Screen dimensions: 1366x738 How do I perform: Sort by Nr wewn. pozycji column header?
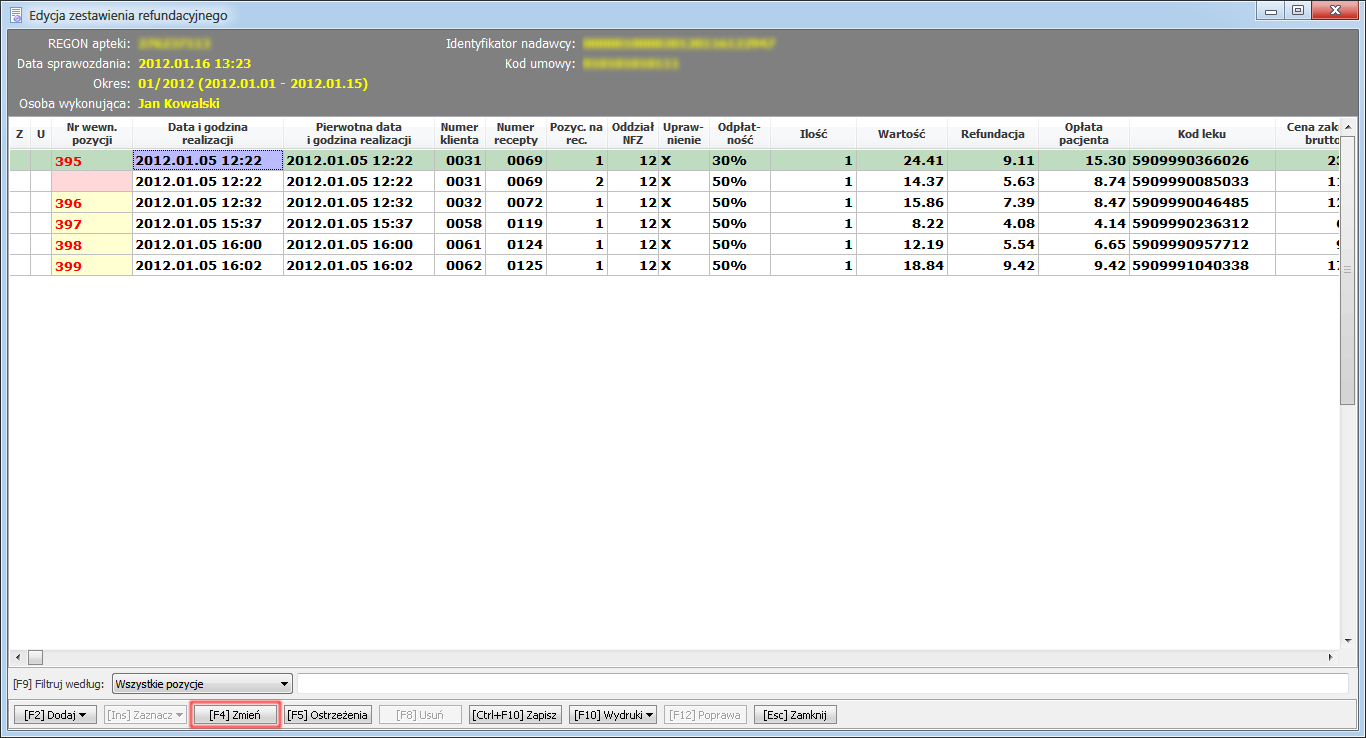tap(92, 134)
